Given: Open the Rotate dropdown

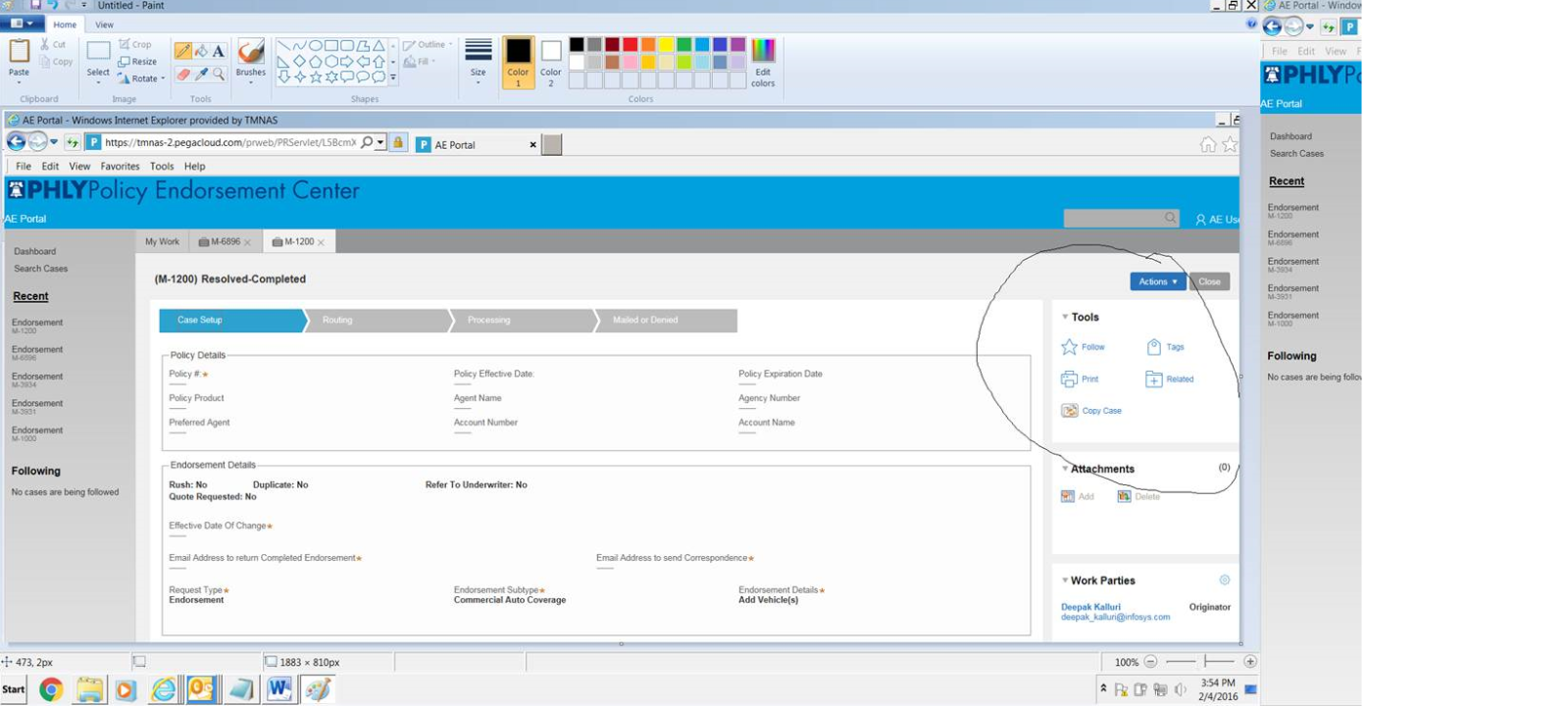Looking at the screenshot, I should pos(141,78).
